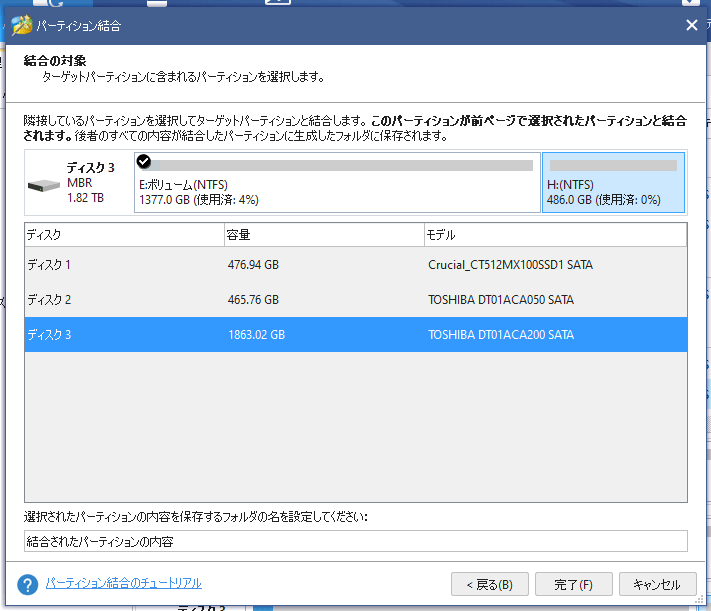The height and width of the screenshot is (611, 711).
Task: Sort by the 容量 column header
Action: pyautogui.click(x=324, y=235)
